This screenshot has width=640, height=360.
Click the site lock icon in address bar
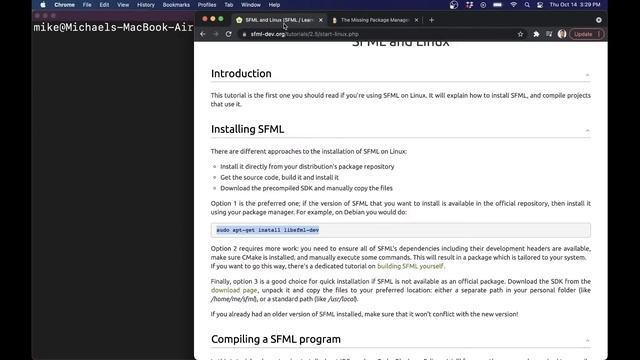coord(244,34)
